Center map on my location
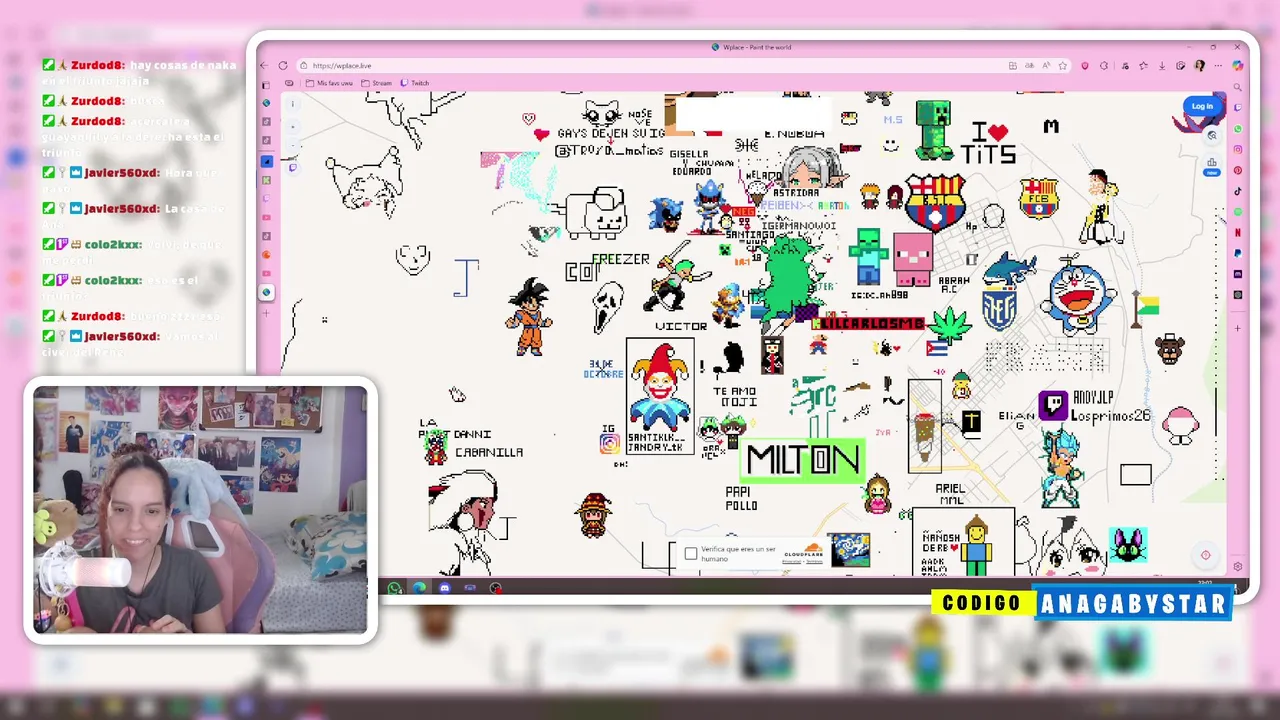The height and width of the screenshot is (720, 1280). (1205, 555)
